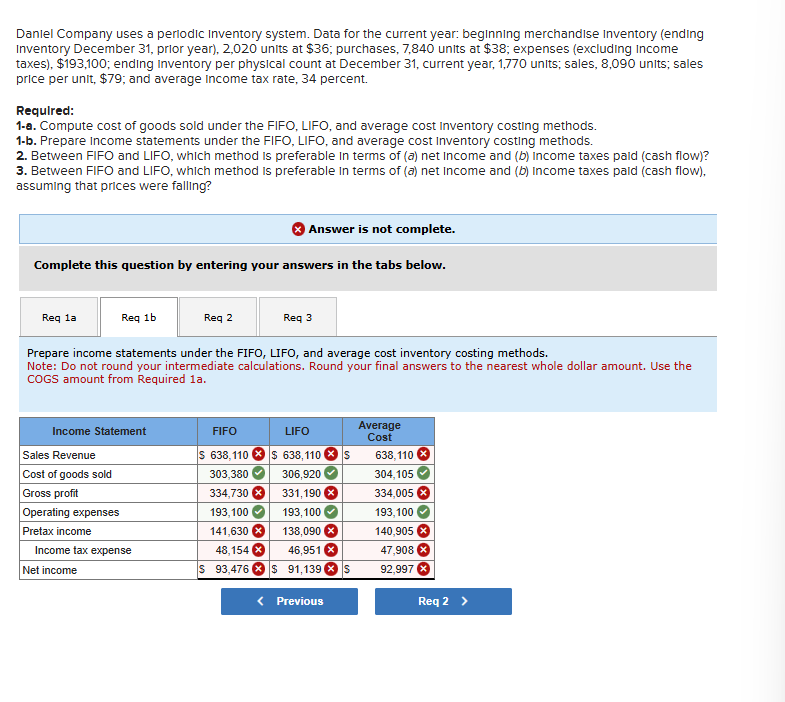Click the right chevron on Req 2 button
This screenshot has width=785, height=702.
(x=464, y=601)
